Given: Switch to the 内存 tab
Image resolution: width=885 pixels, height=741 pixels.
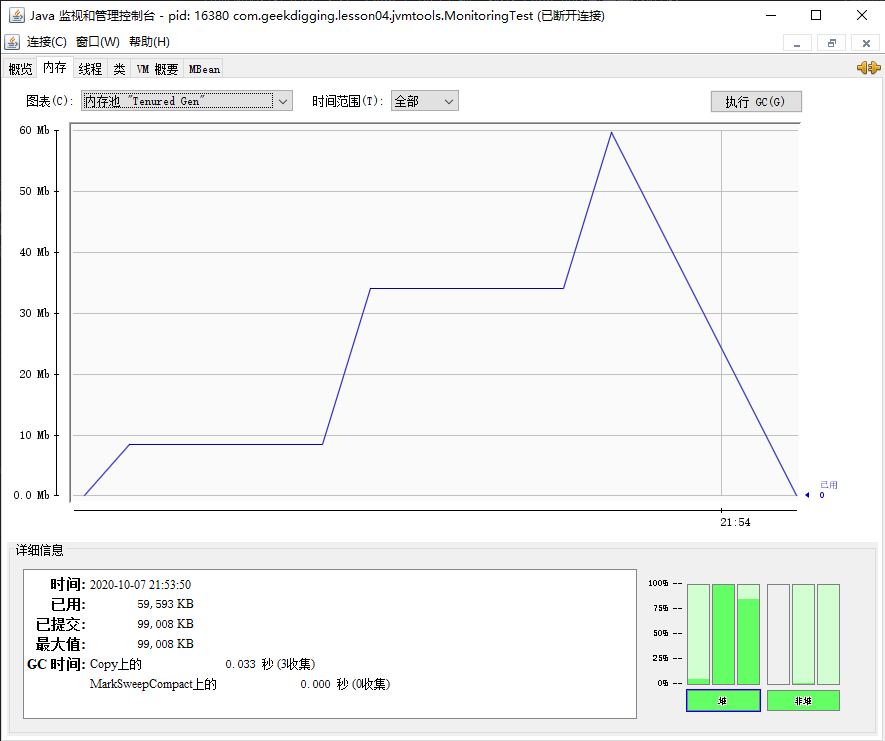Looking at the screenshot, I should point(55,68).
